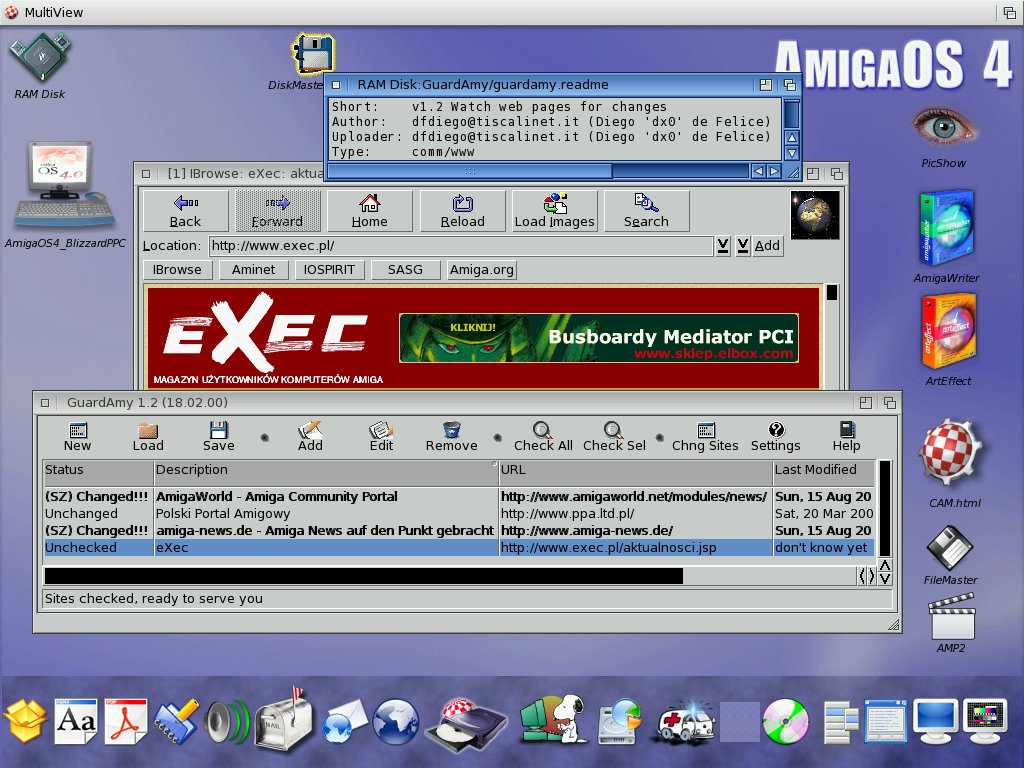
Task: Click Check All in GuardAmy
Action: coord(543,437)
